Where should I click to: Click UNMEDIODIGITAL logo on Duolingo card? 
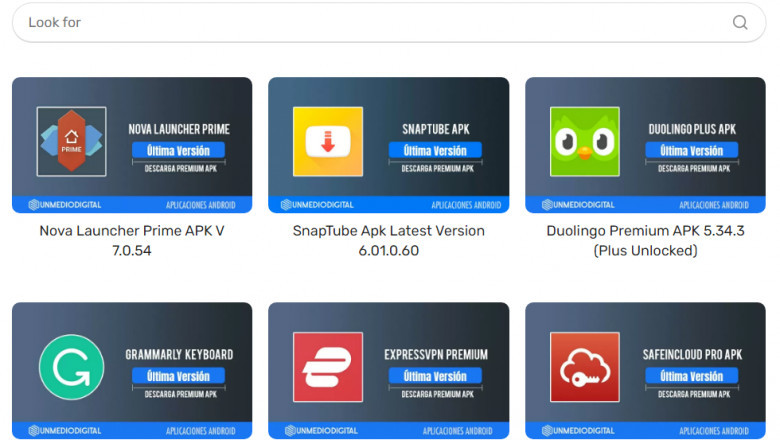[578, 204]
